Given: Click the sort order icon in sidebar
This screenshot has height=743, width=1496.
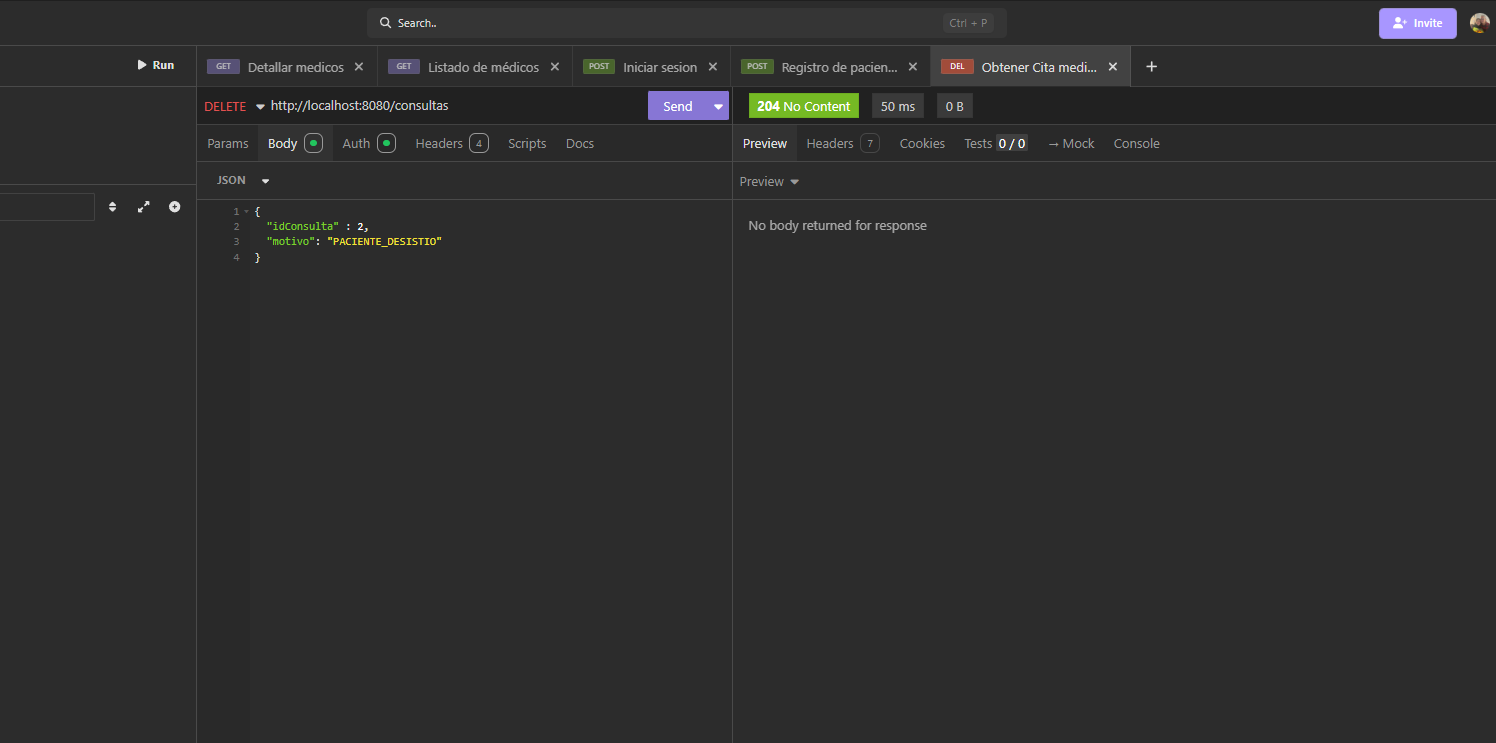Looking at the screenshot, I should click(x=112, y=207).
